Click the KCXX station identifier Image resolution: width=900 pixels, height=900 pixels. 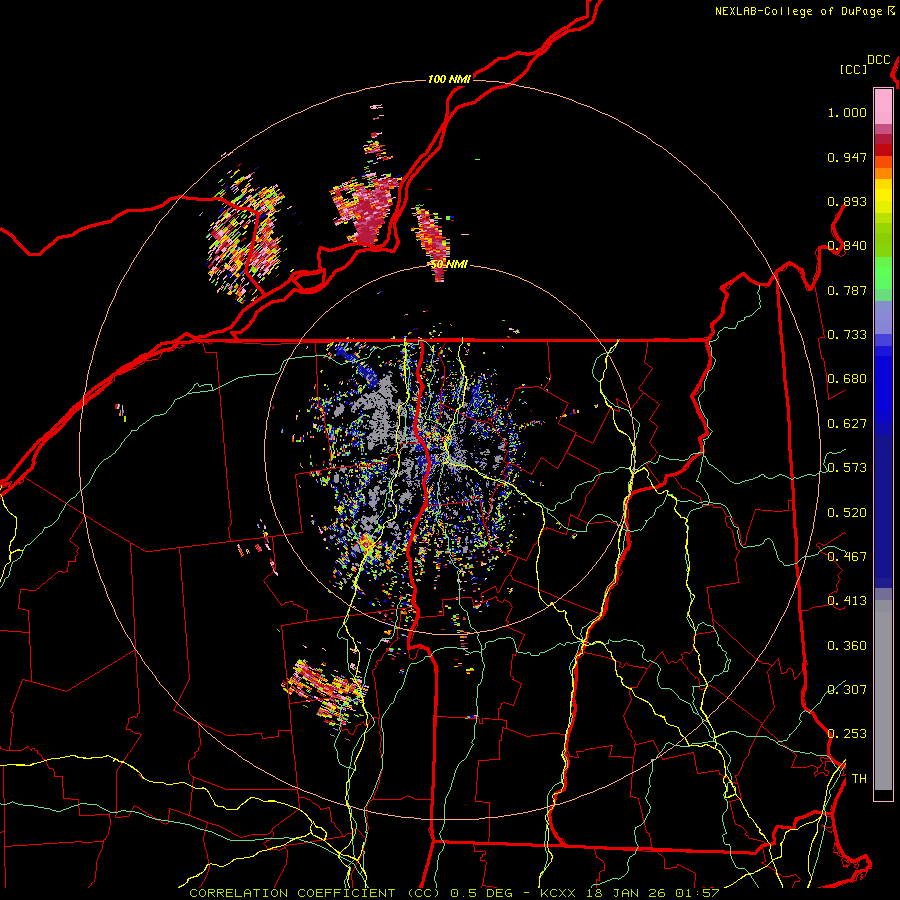[x=557, y=893]
